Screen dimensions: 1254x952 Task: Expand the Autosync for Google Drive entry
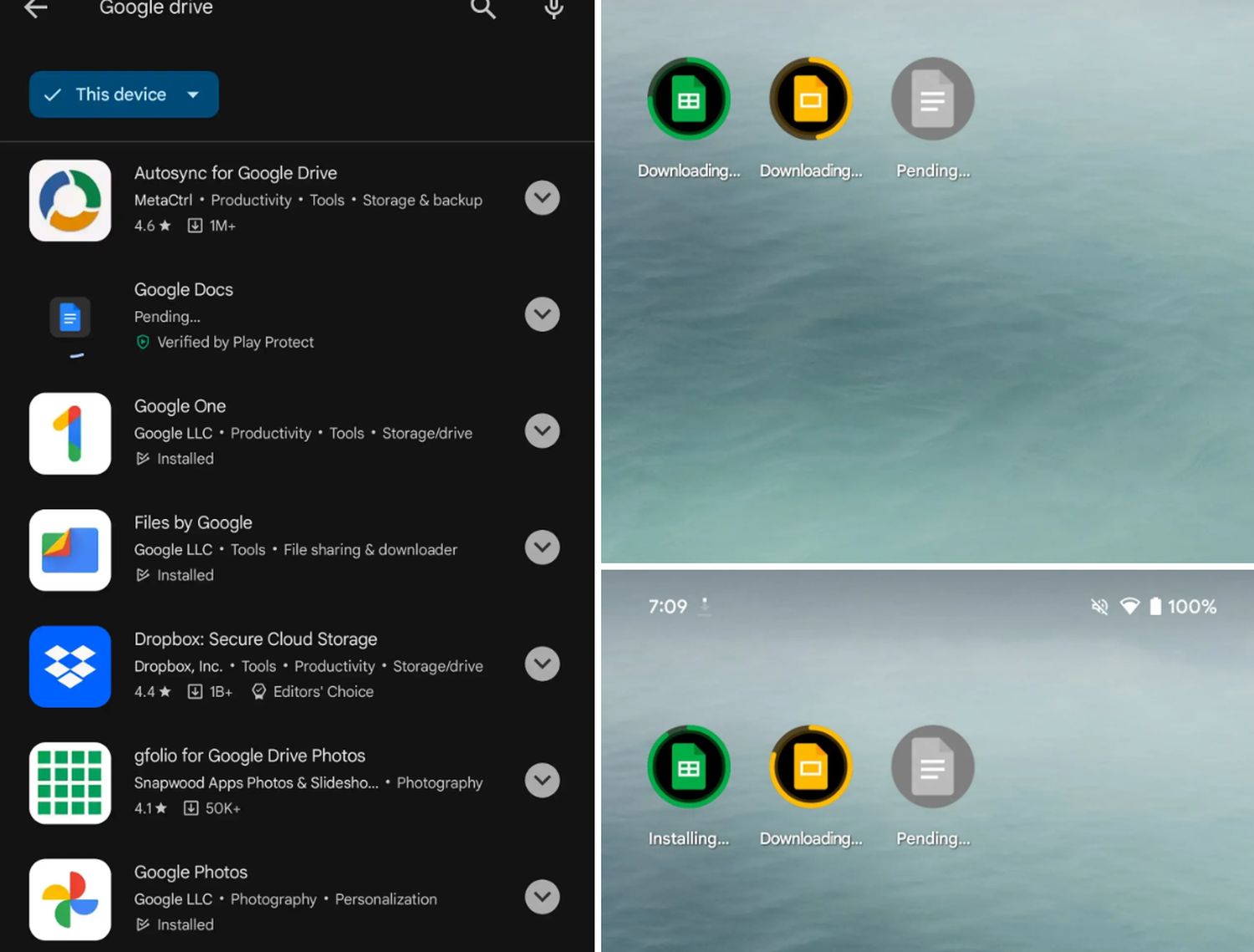(542, 198)
